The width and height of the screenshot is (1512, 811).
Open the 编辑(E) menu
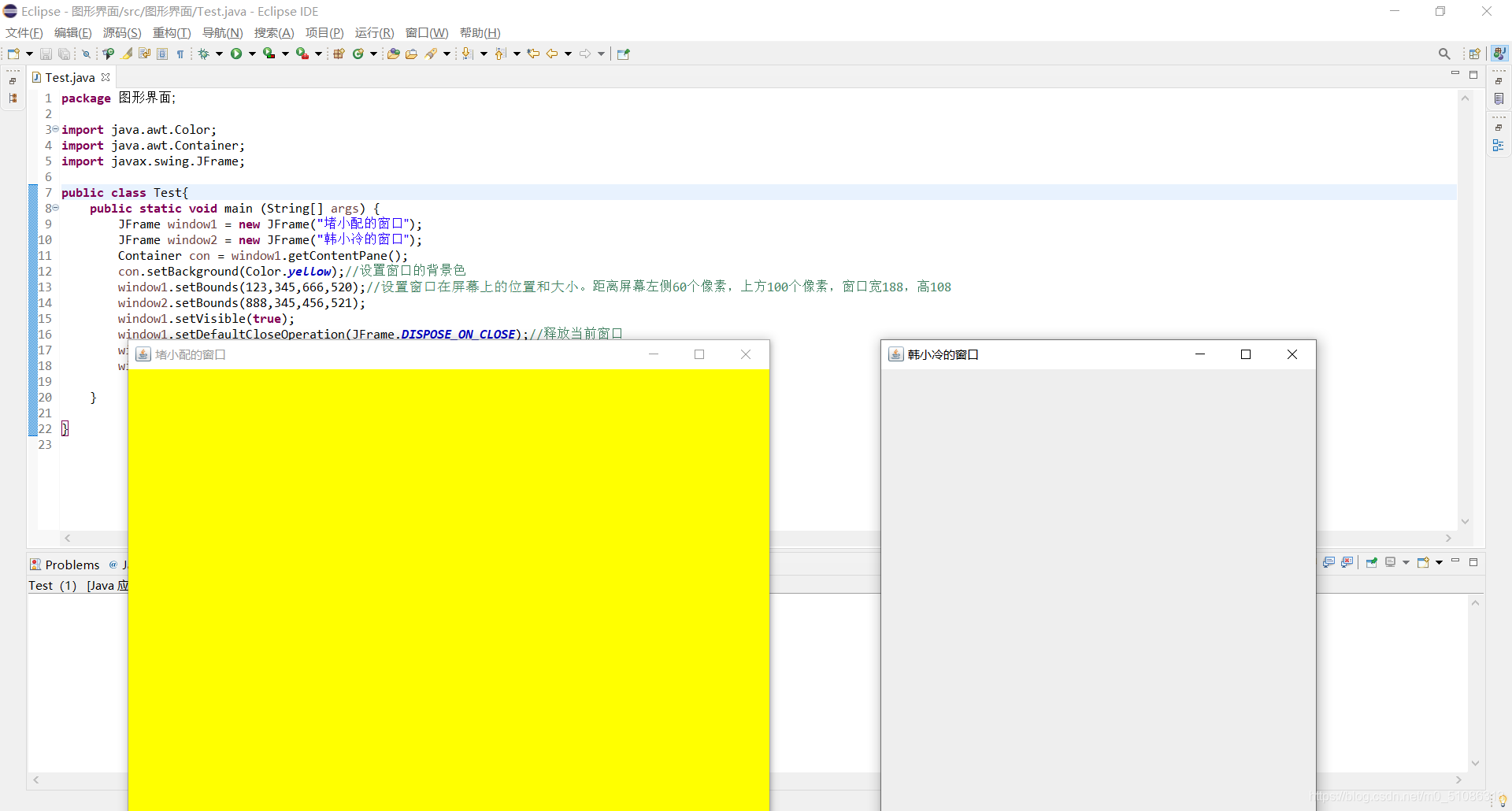(72, 32)
